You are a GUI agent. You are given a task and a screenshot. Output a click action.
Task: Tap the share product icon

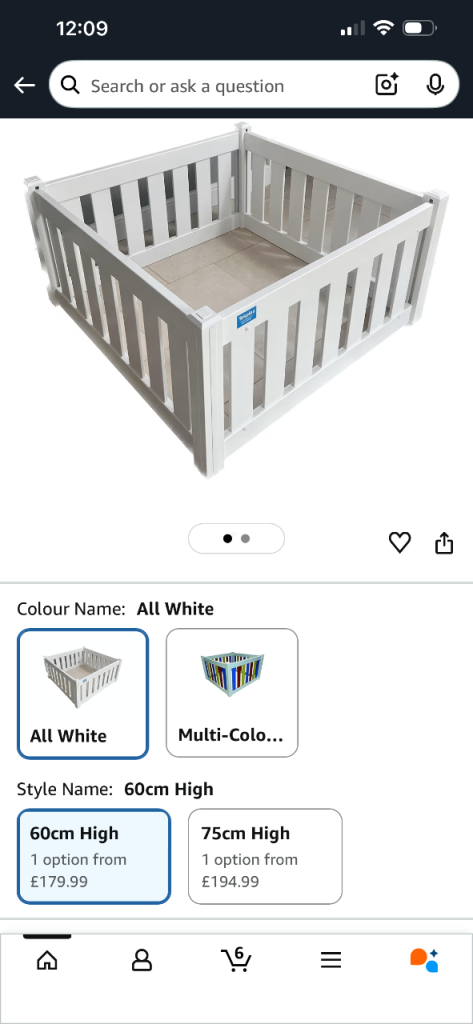(x=444, y=542)
